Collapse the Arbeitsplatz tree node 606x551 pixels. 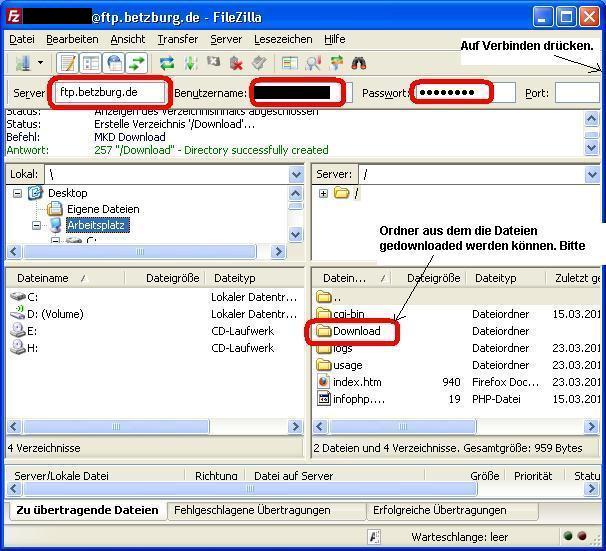pyautogui.click(x=36, y=225)
